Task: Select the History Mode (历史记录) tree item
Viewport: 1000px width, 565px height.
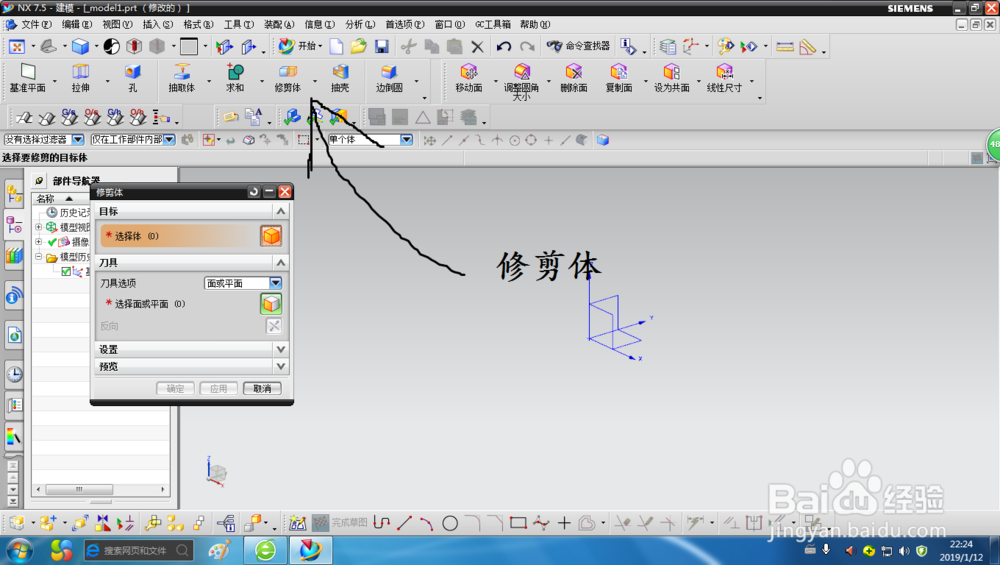Action: pyautogui.click(x=68, y=212)
